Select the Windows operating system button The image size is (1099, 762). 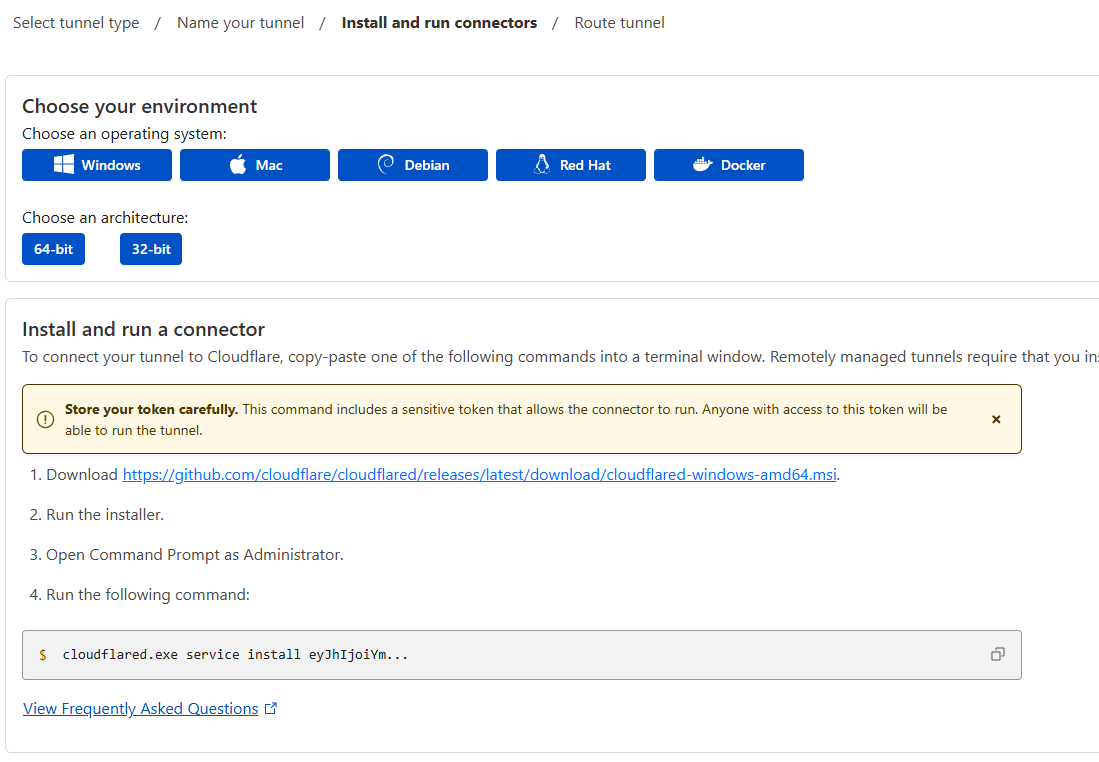[x=97, y=165]
